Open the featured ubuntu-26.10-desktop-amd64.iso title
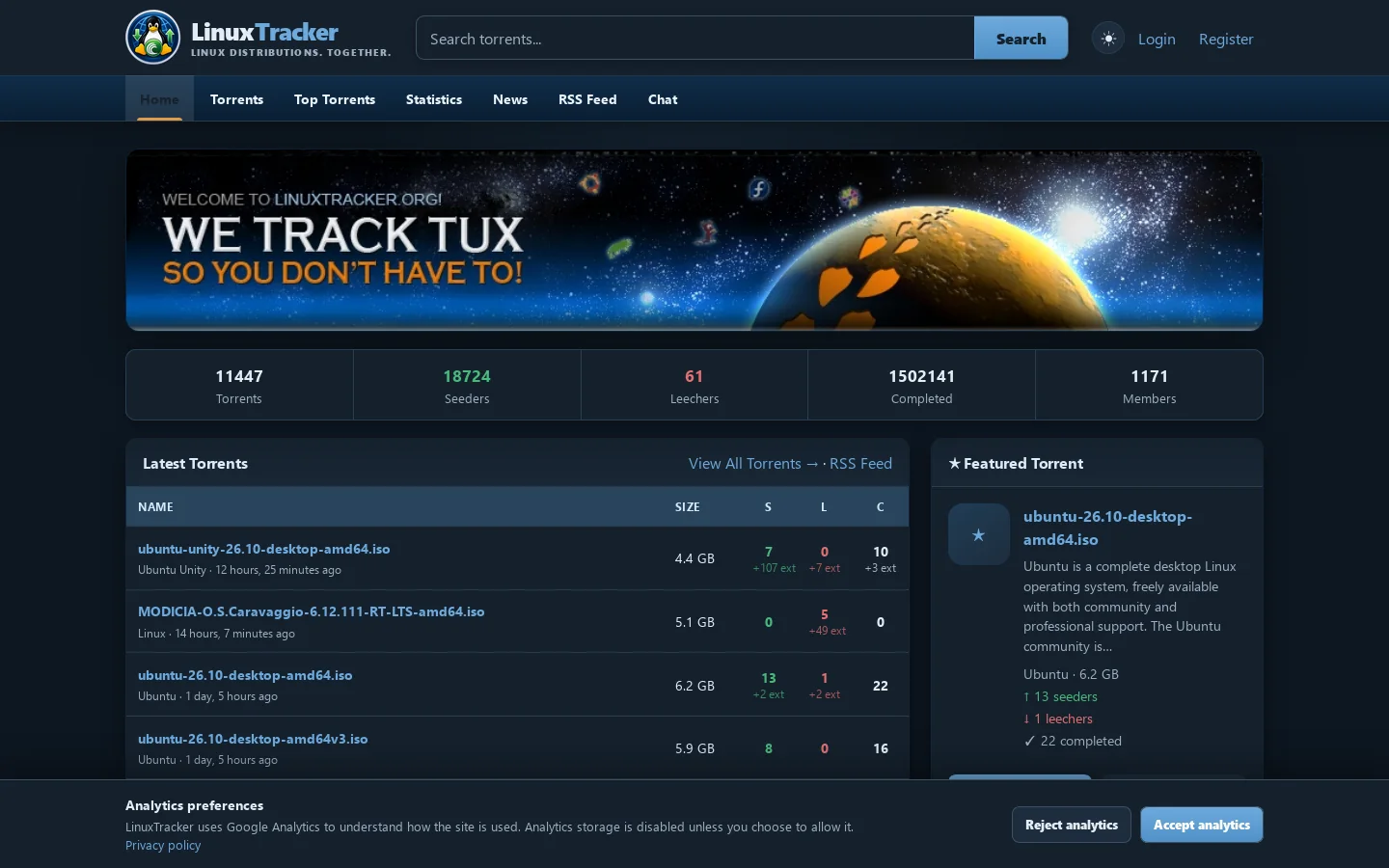Image resolution: width=1389 pixels, height=868 pixels. point(1107,528)
